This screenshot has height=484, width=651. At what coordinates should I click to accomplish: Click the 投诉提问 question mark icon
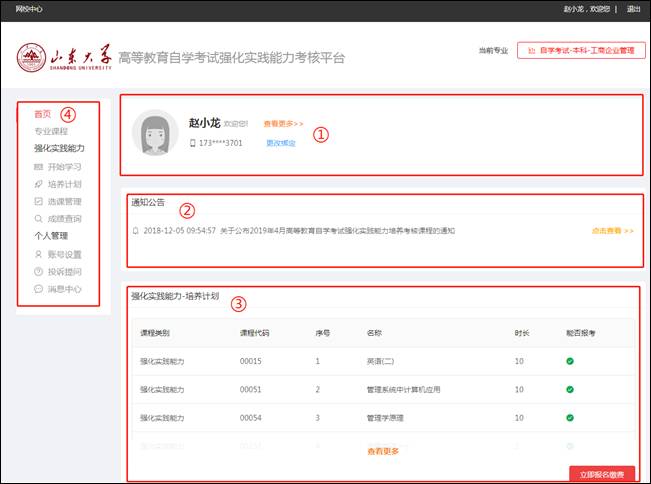38,272
